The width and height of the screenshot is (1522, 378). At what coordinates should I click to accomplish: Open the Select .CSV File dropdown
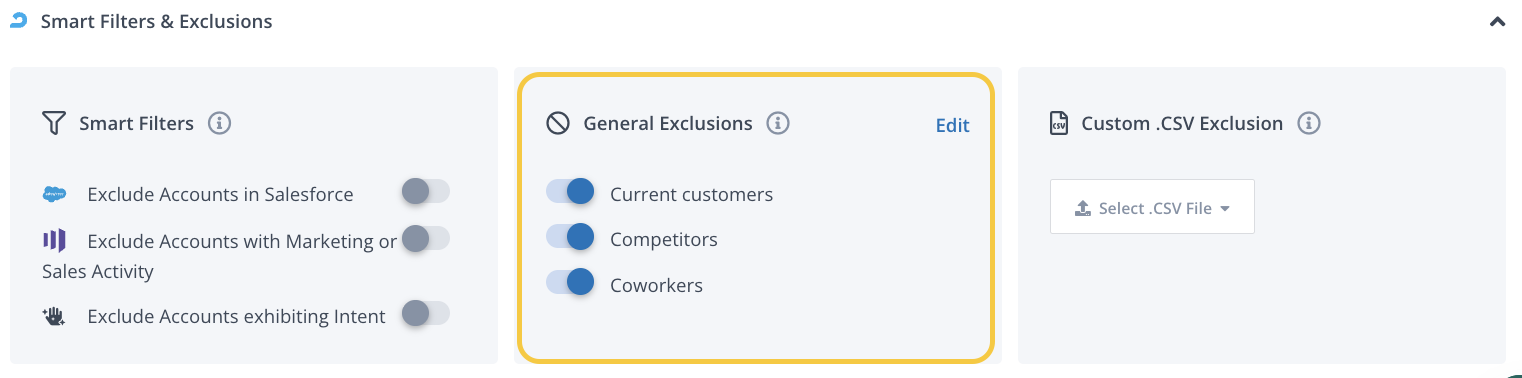tap(1152, 207)
